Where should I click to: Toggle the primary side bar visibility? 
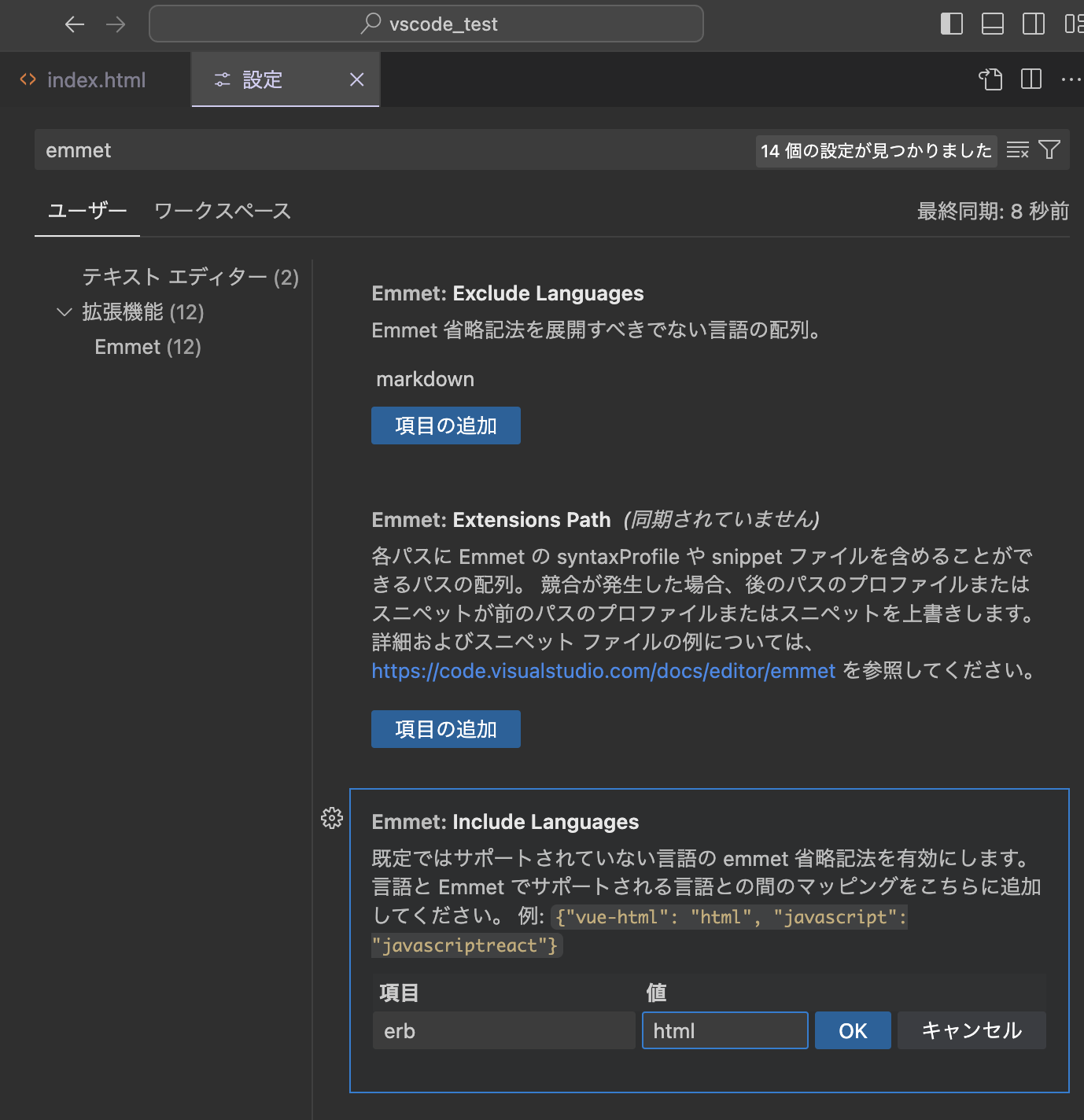tap(951, 24)
